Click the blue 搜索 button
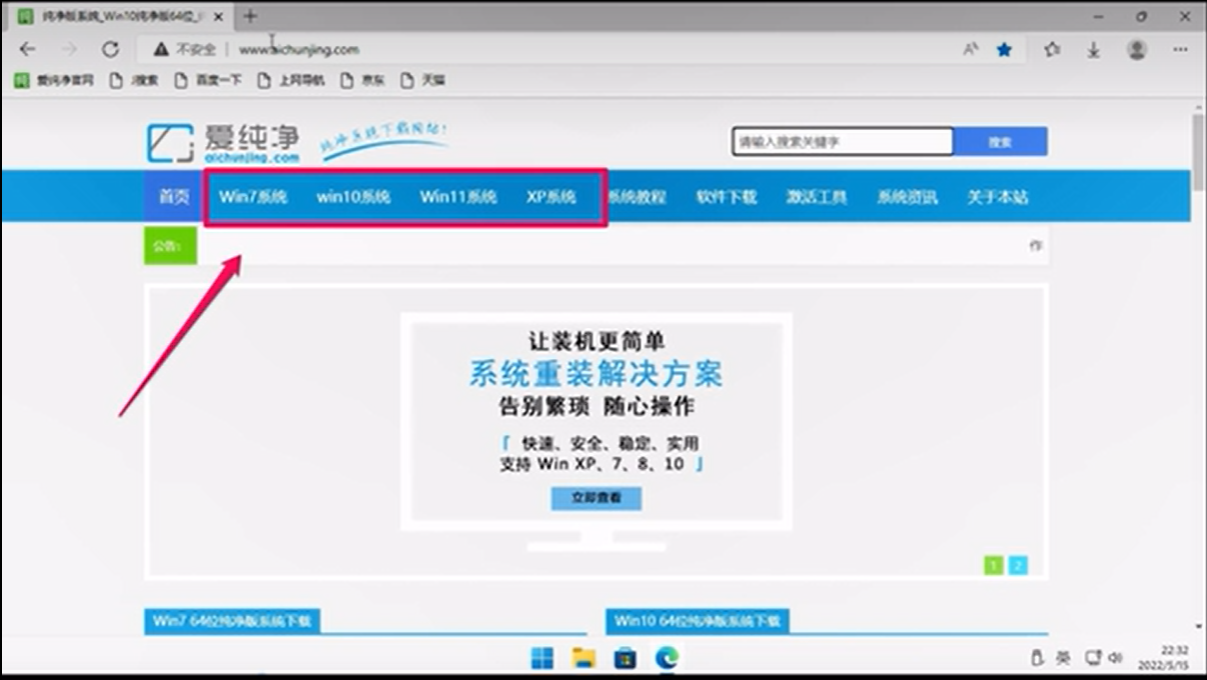 click(1000, 142)
